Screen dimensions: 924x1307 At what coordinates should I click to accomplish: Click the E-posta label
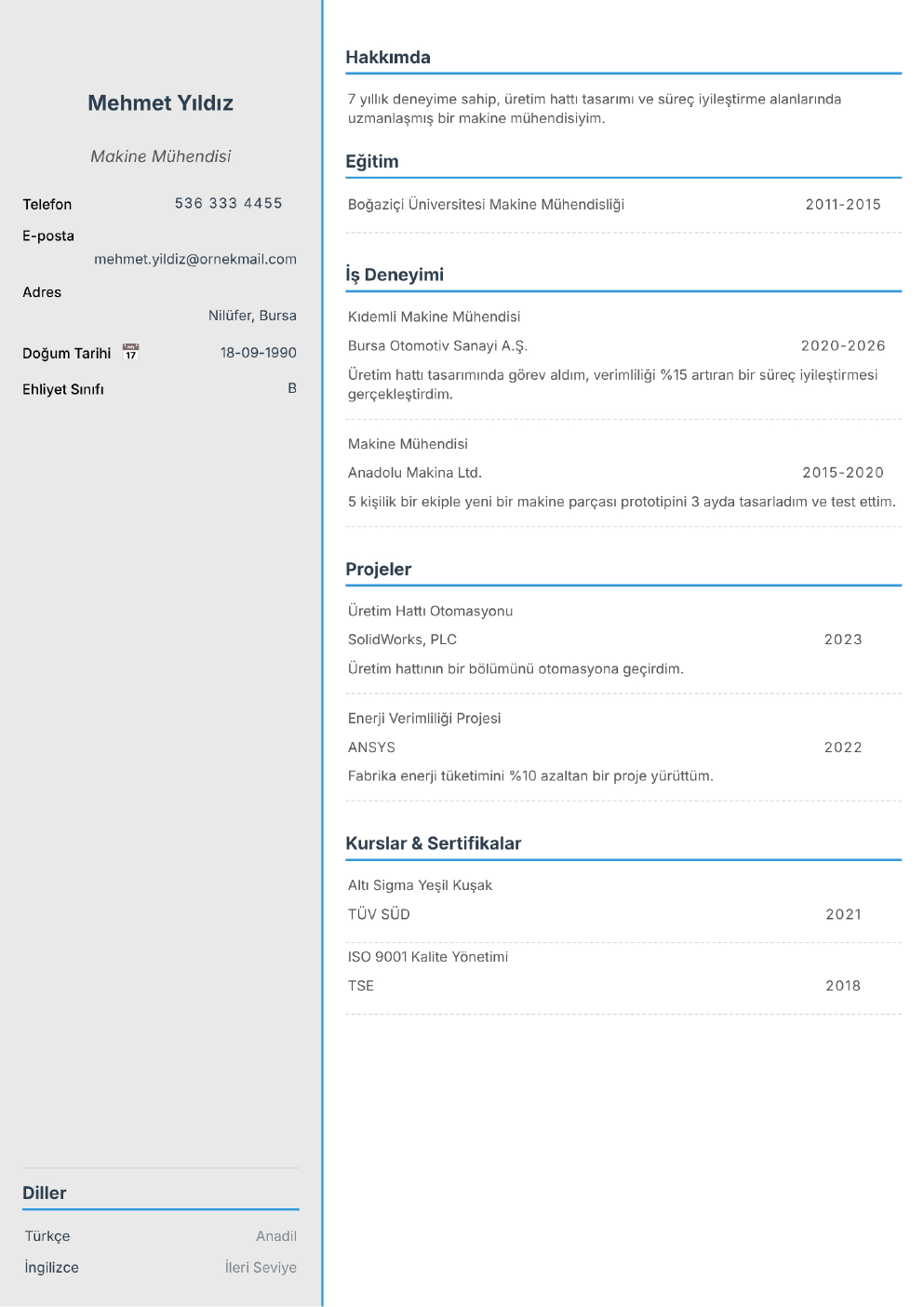tap(48, 236)
